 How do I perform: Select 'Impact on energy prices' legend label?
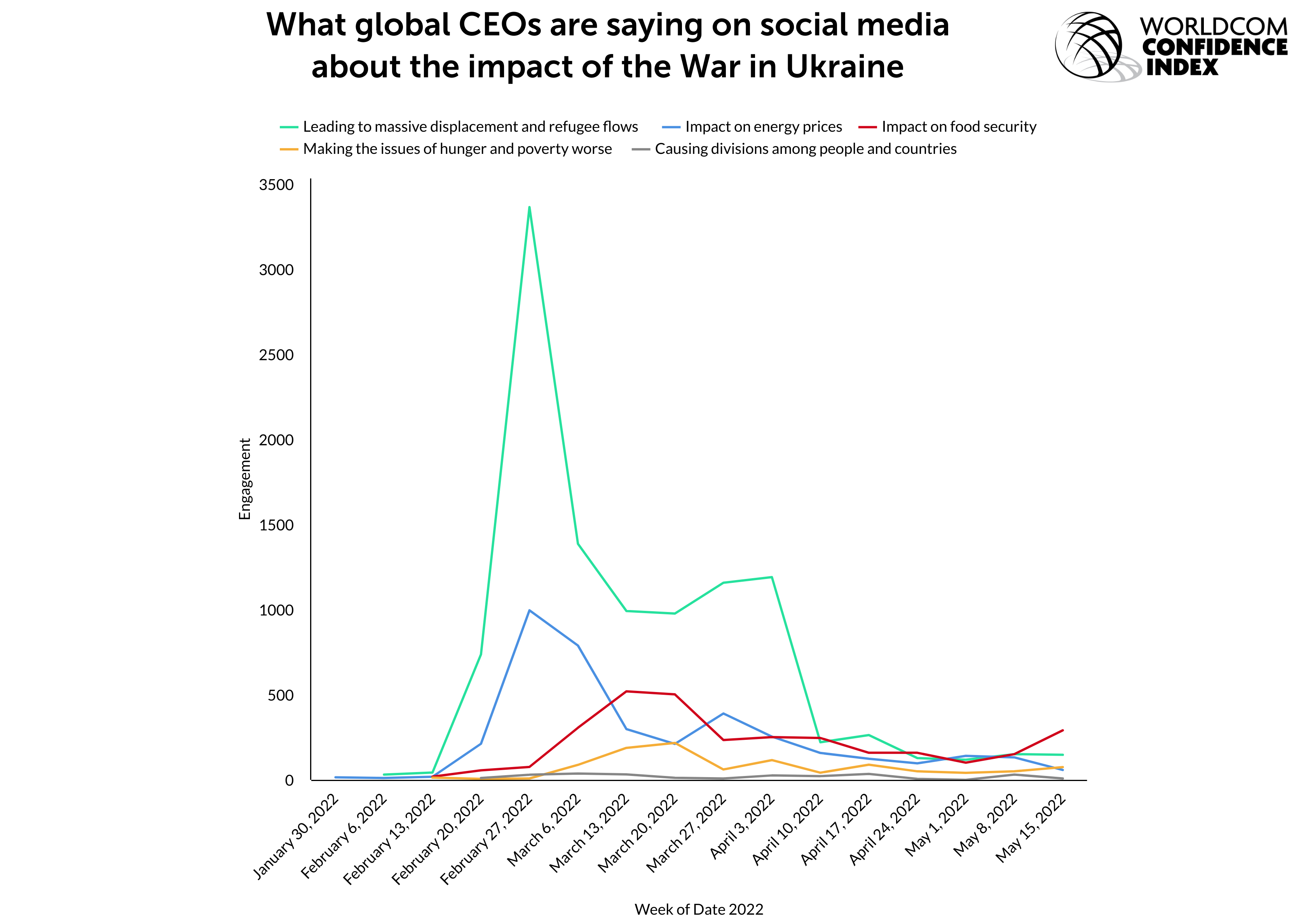click(x=763, y=126)
